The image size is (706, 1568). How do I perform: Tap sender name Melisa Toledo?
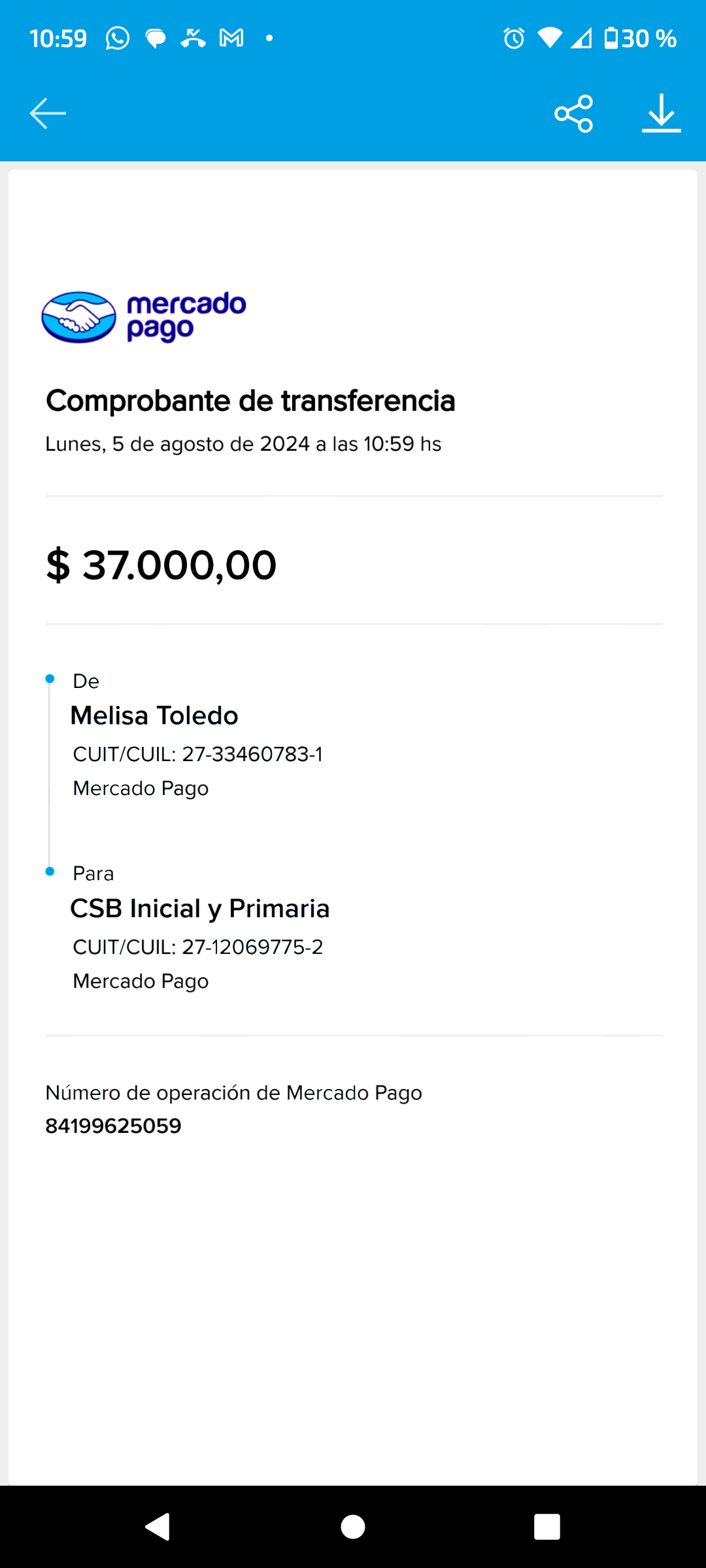coord(154,715)
